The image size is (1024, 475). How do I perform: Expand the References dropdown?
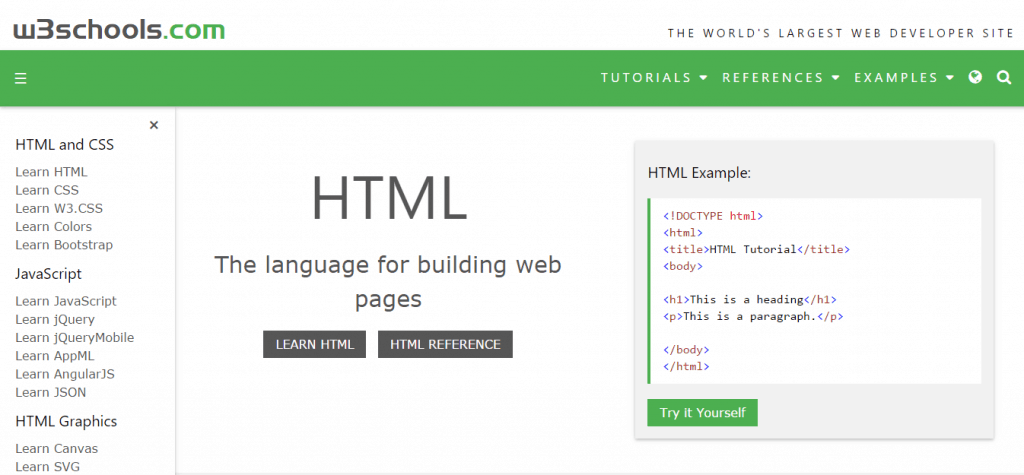[780, 78]
